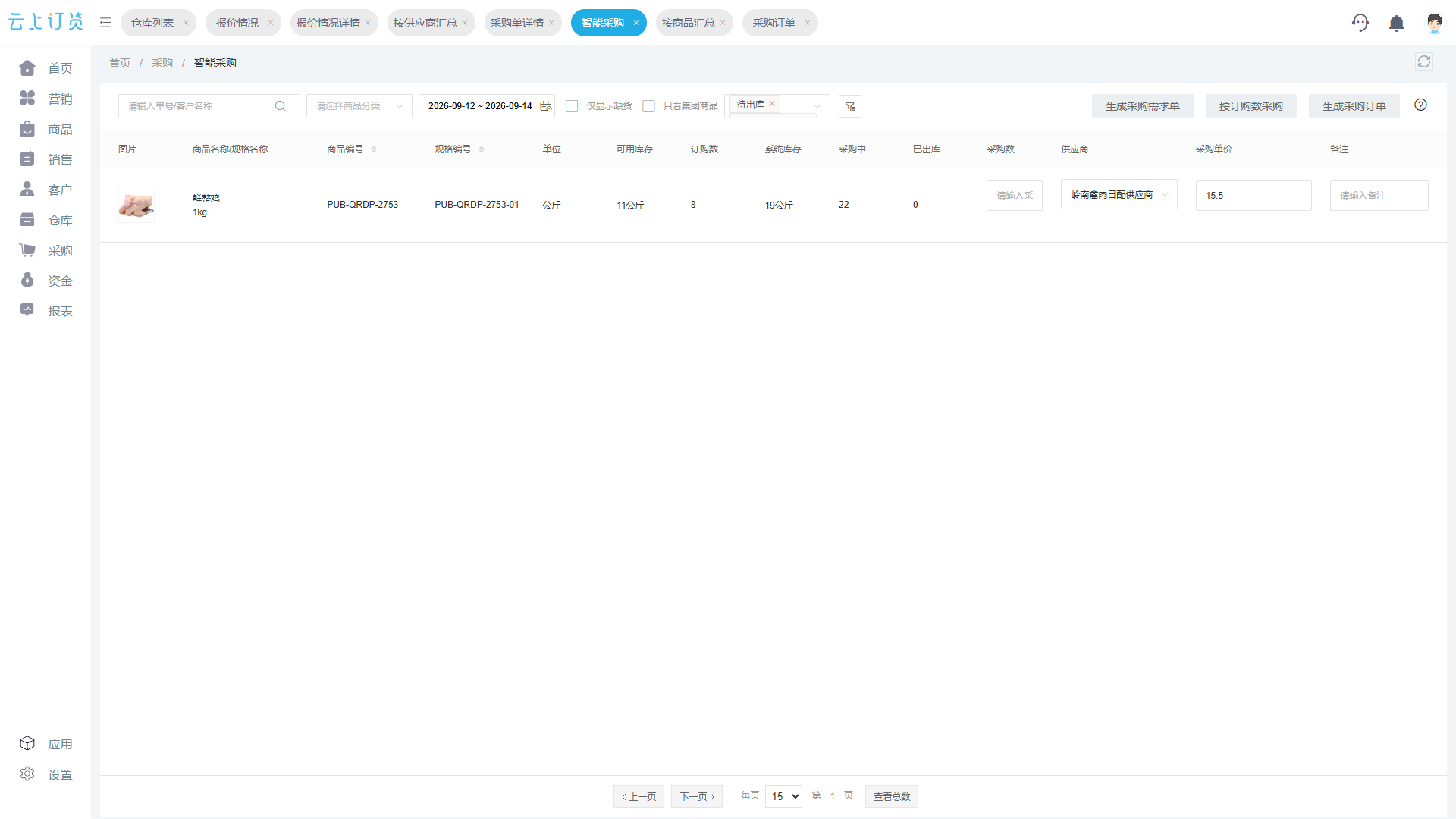Image resolution: width=1456 pixels, height=819 pixels.
Task: Switch to 报价情况详情 tab
Action: (328, 23)
